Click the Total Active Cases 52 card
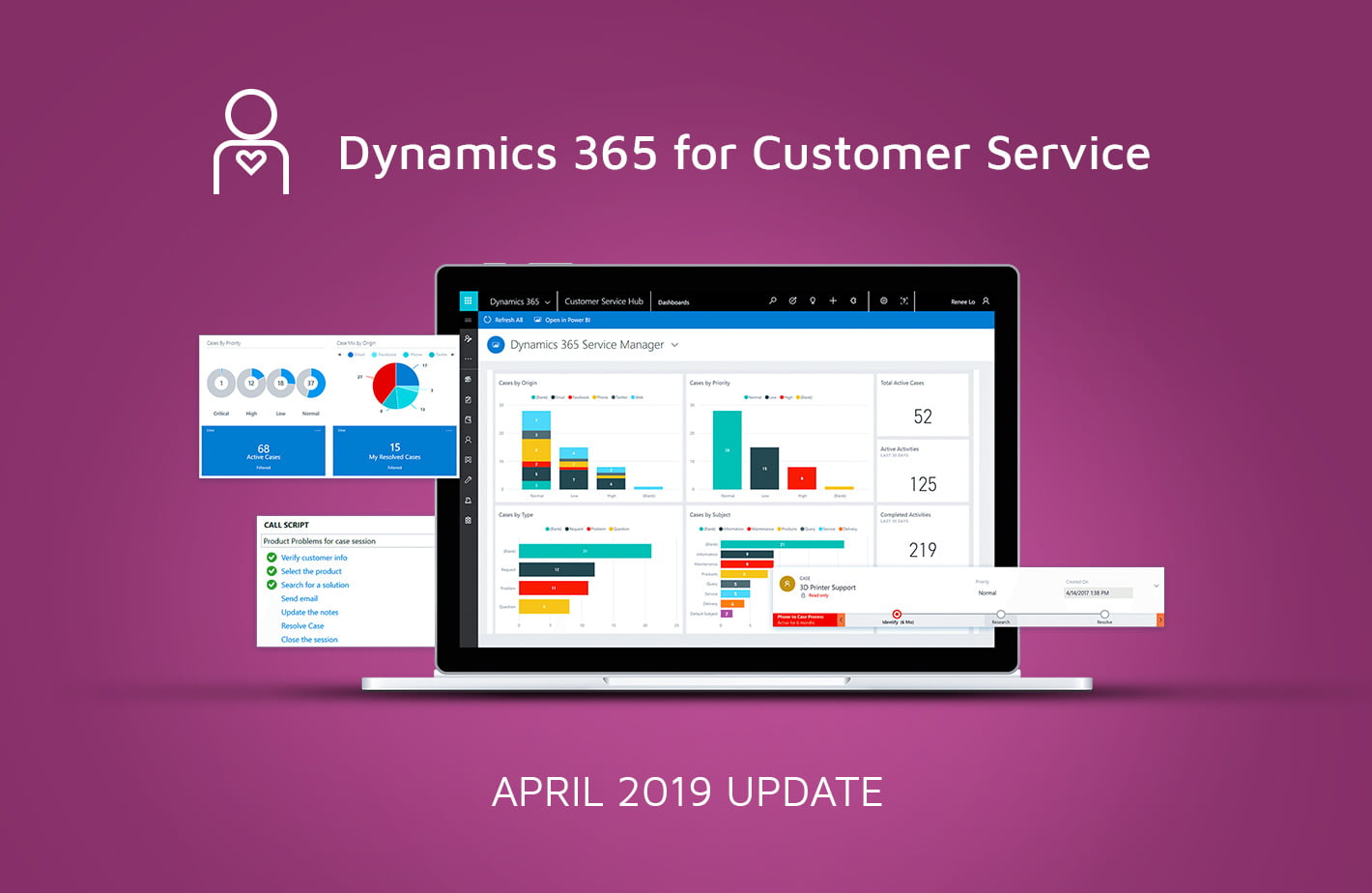This screenshot has height=893, width=1372. tap(923, 405)
